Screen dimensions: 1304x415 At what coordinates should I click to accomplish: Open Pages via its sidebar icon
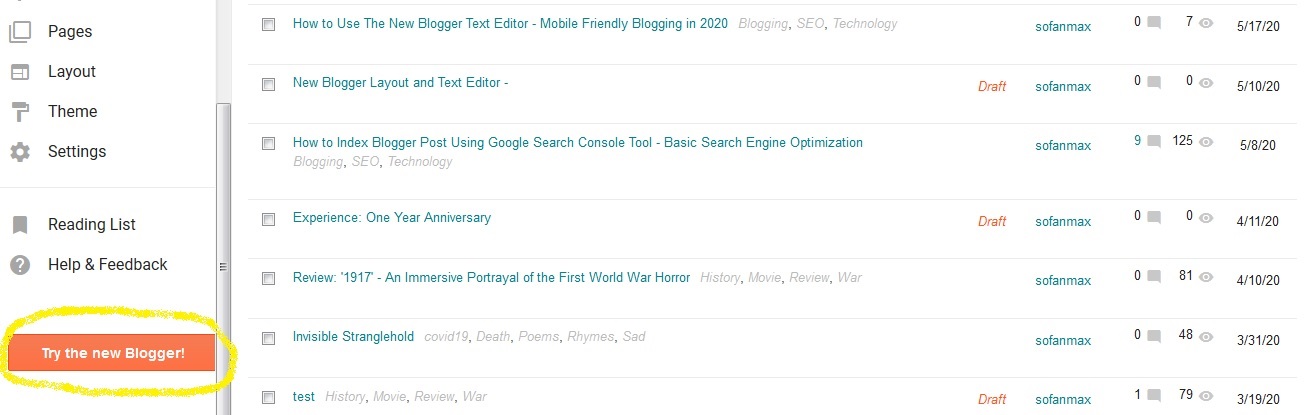(20, 32)
